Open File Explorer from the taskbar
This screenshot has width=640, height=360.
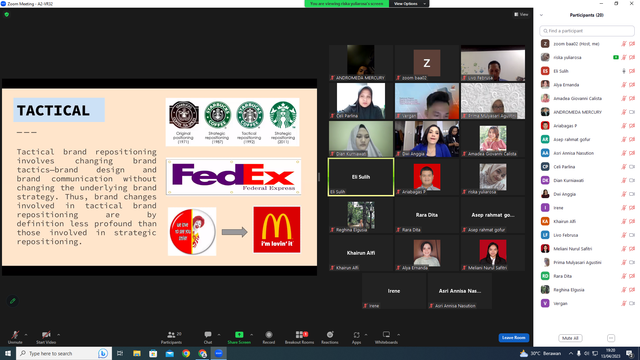(137, 353)
